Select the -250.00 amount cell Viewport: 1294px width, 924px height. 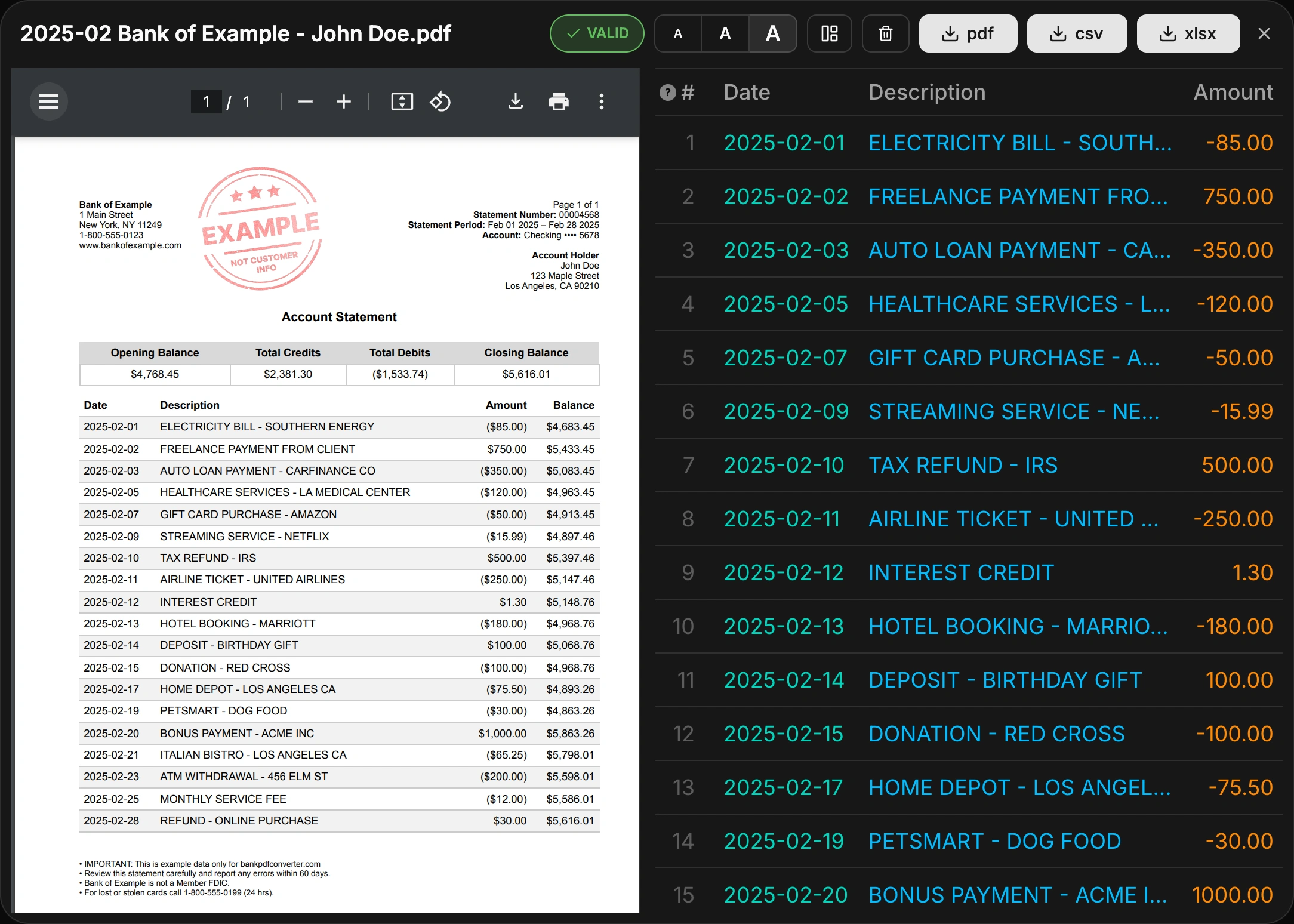[1233, 519]
